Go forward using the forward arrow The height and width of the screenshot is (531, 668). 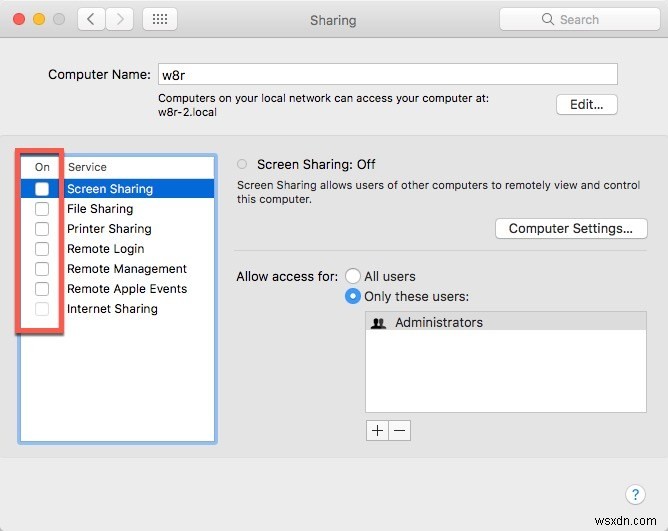click(121, 19)
